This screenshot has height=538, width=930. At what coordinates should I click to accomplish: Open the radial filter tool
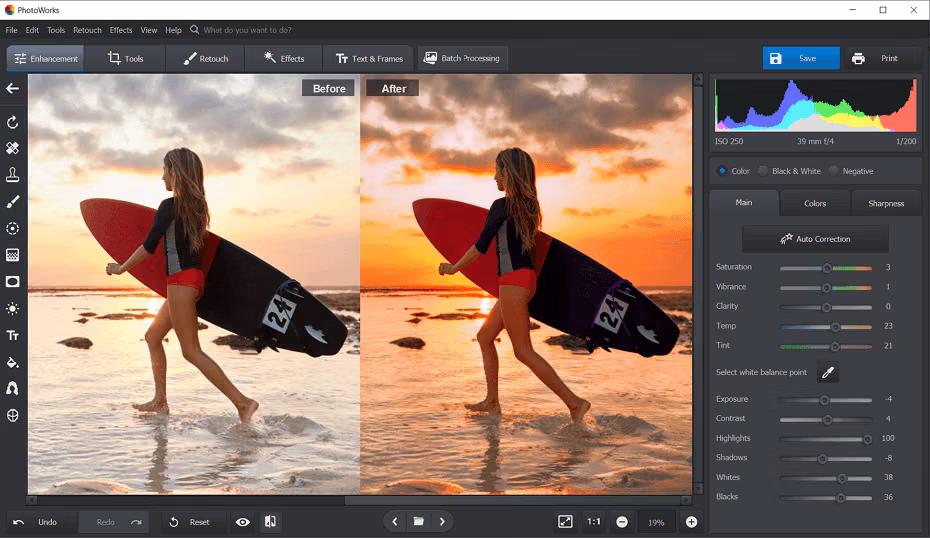click(x=12, y=228)
